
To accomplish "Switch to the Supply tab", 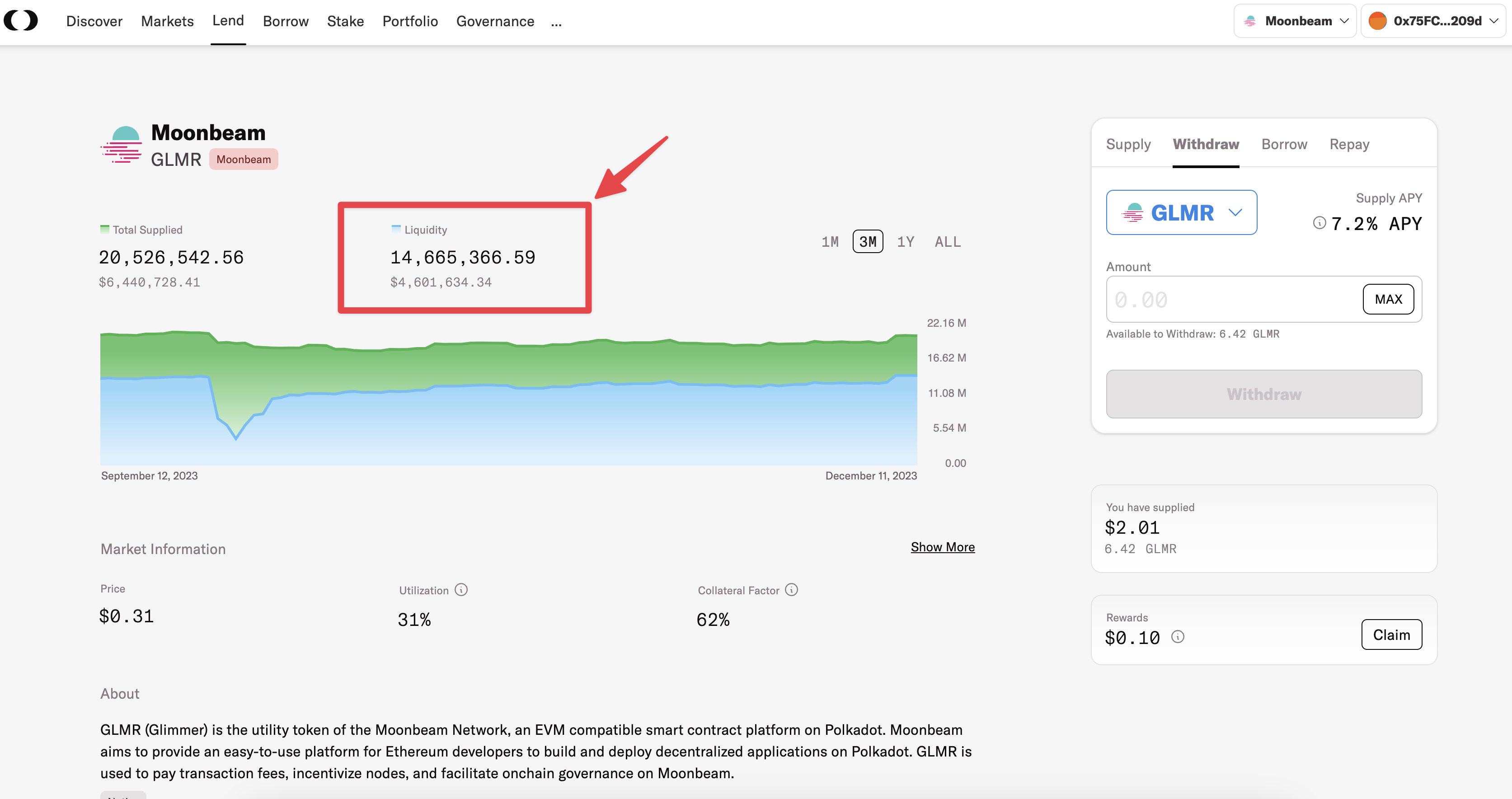I will point(1128,144).
